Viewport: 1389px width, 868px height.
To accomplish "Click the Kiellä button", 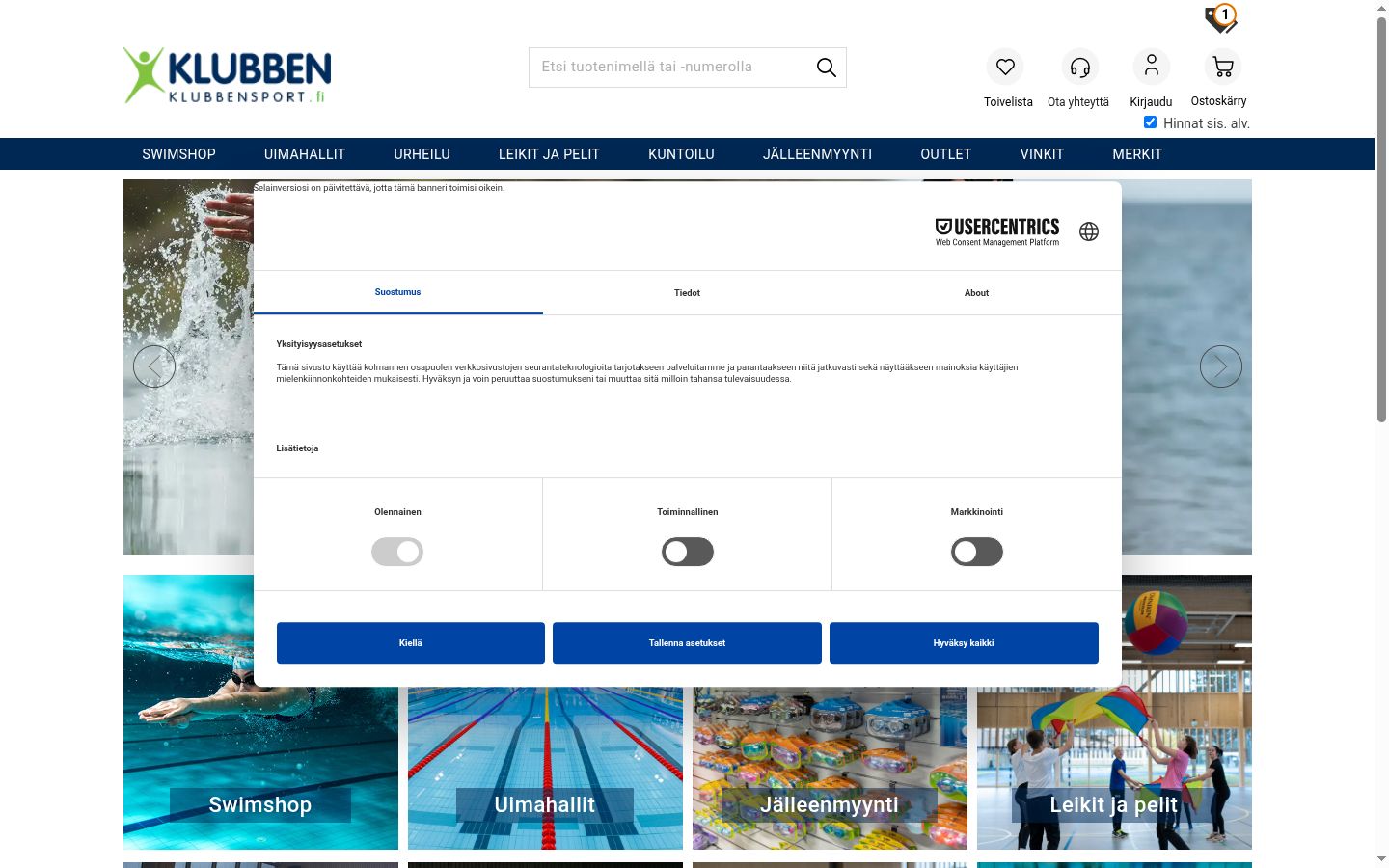I will pyautogui.click(x=411, y=643).
